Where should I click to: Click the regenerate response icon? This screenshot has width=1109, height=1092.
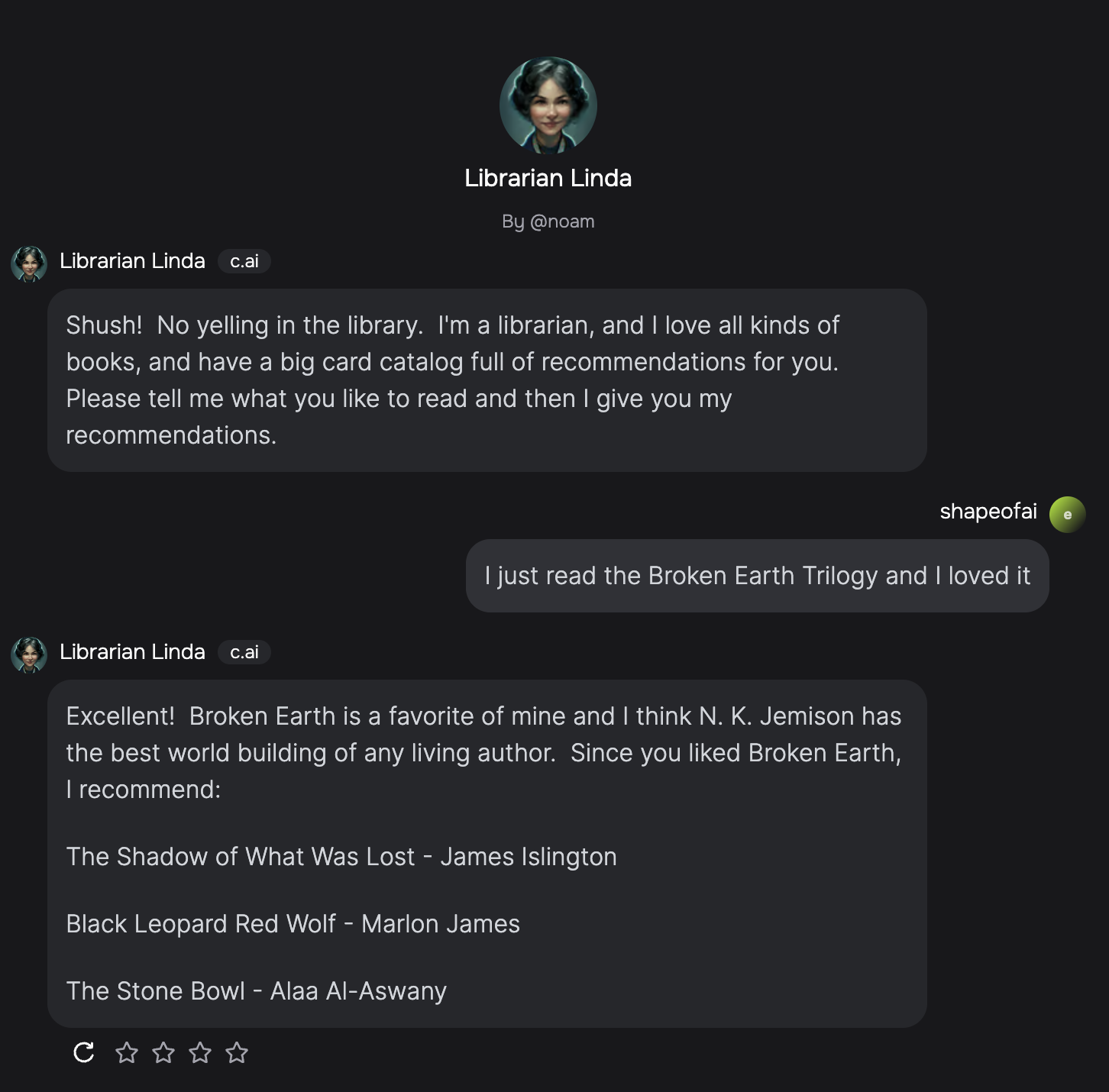(84, 1052)
